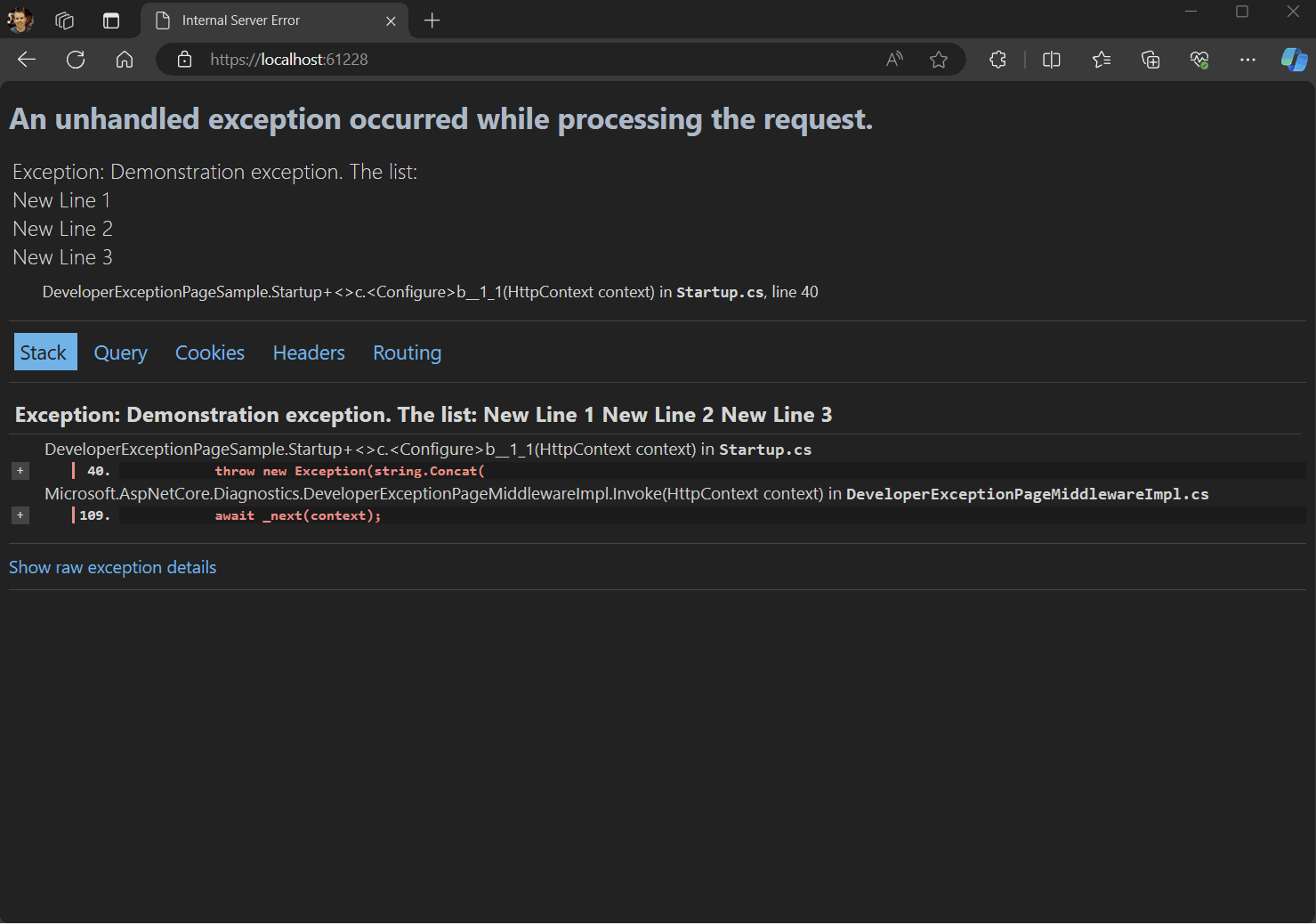Add this page to favorites
1316x924 pixels.
point(939,60)
